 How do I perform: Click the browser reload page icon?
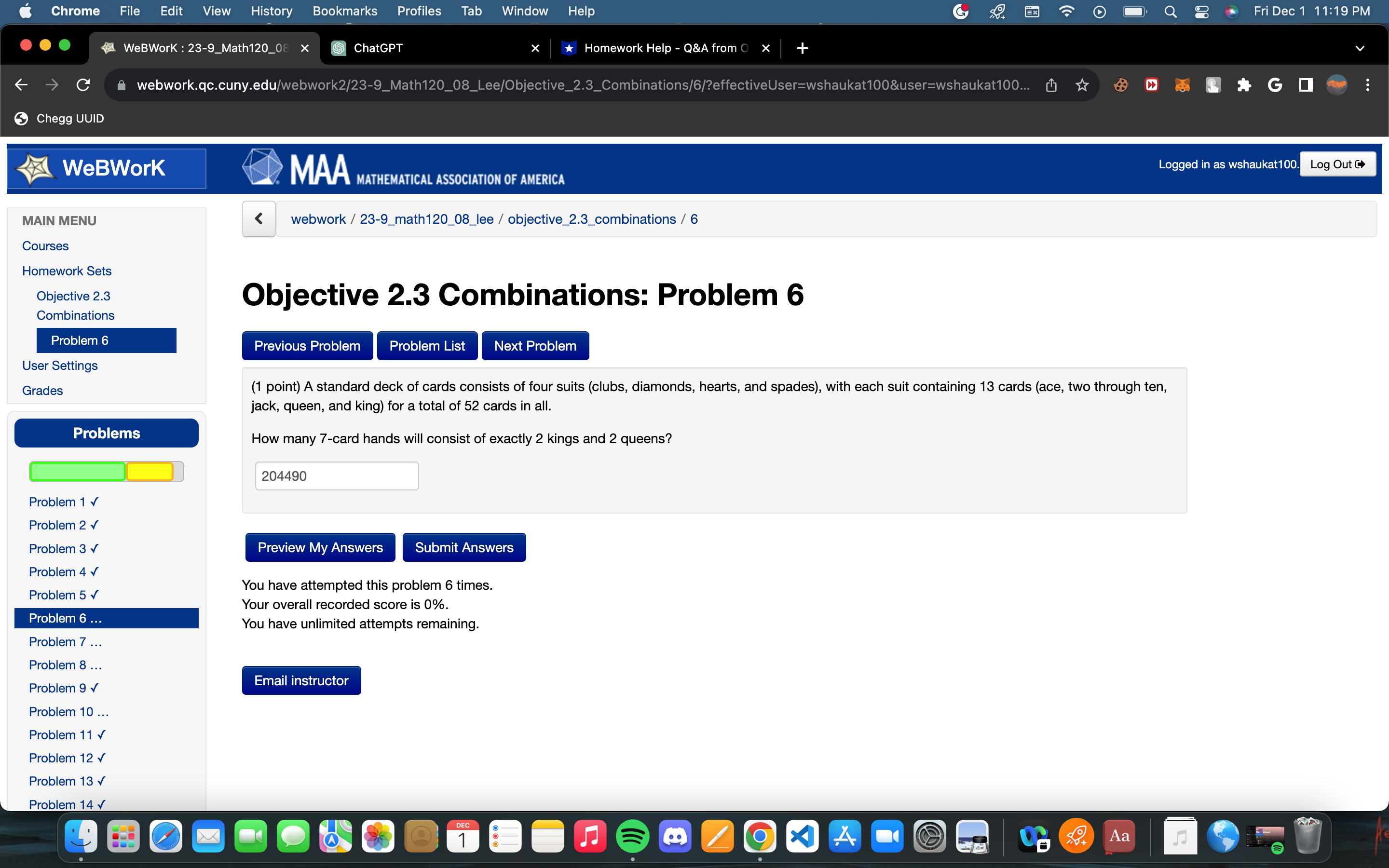[83, 85]
